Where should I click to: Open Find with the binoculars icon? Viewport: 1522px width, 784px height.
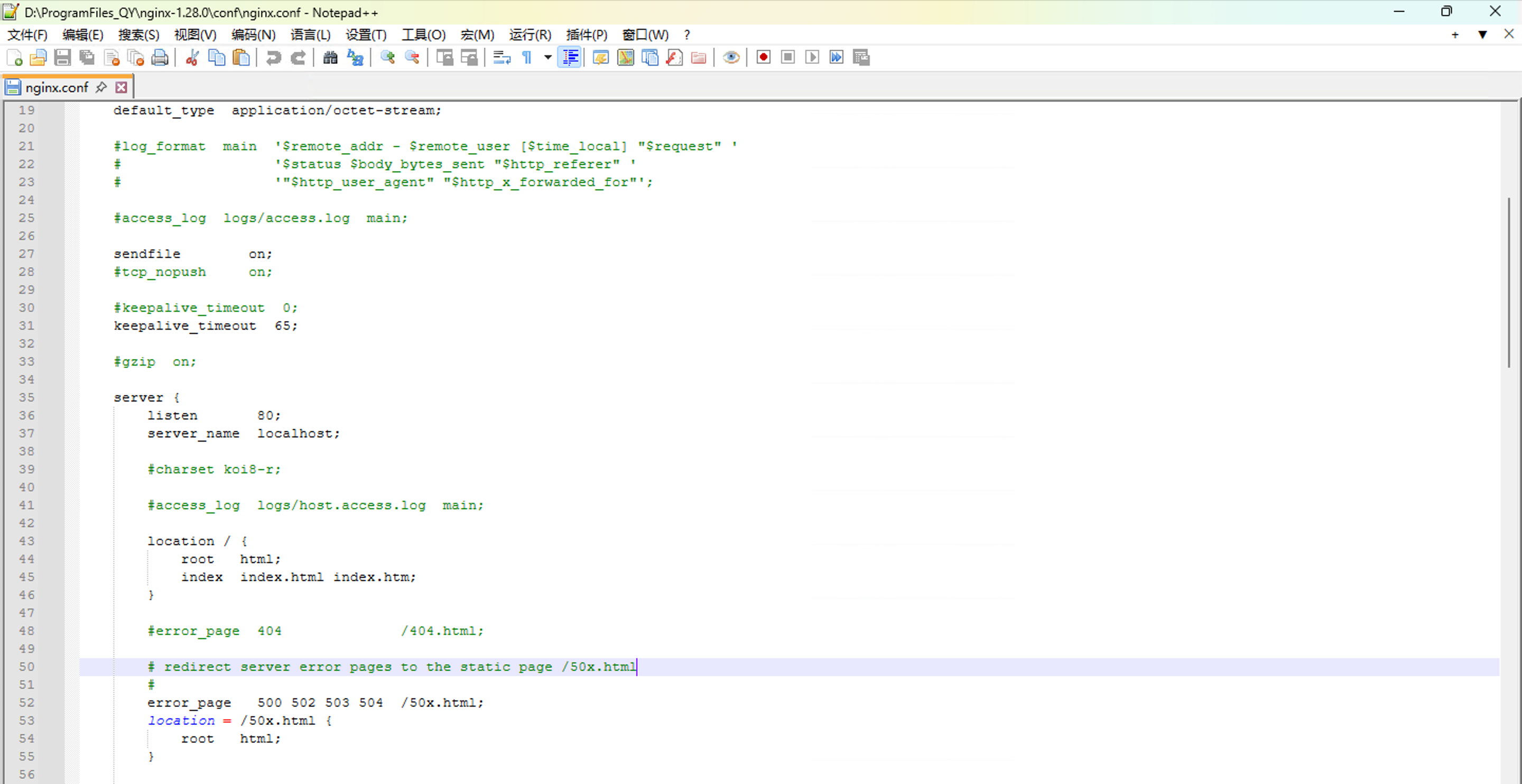330,57
